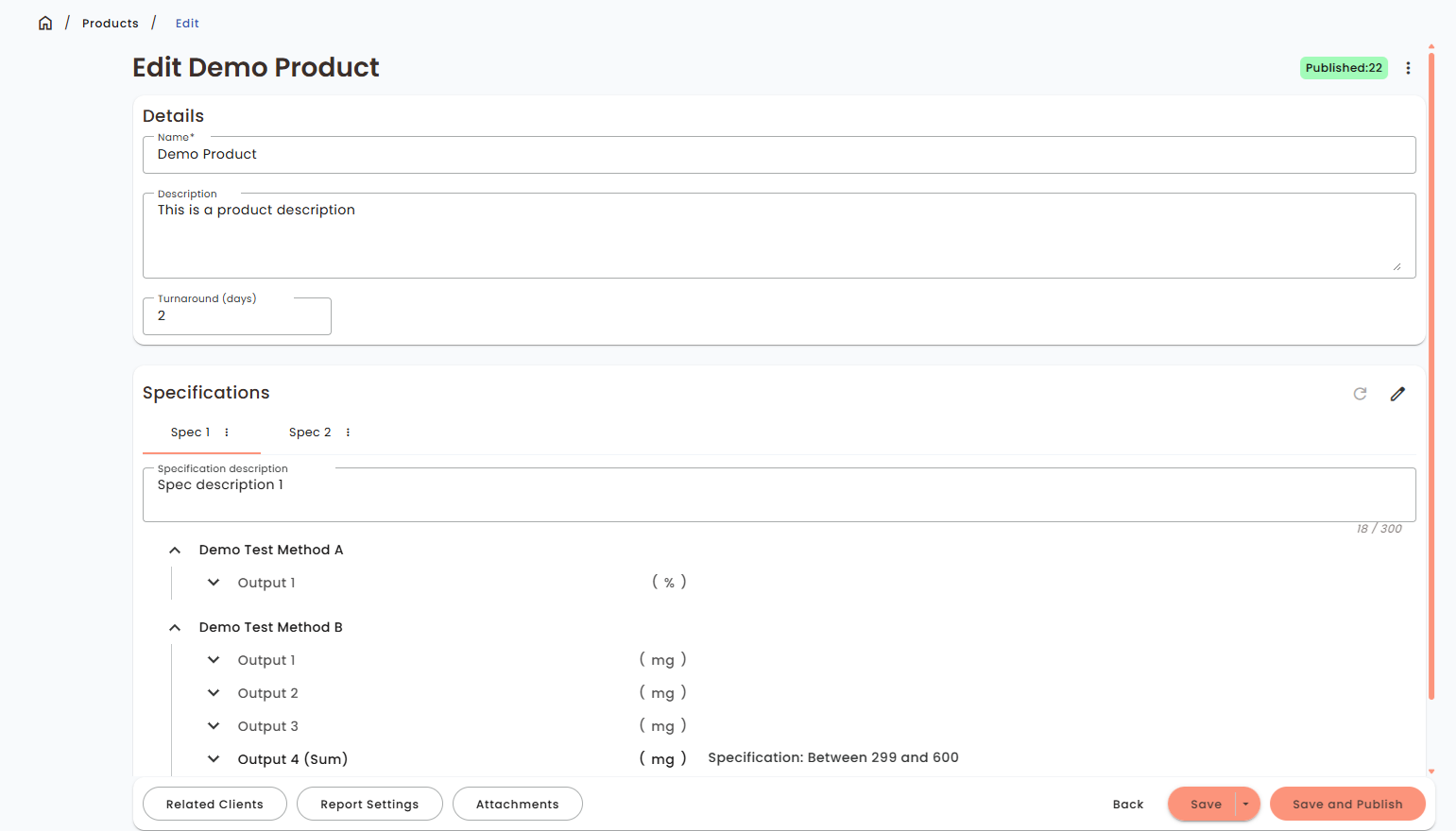Screen dimensions: 1456x831
Task: Expand Output 1 under Demo Test Method A
Action: click(x=214, y=583)
